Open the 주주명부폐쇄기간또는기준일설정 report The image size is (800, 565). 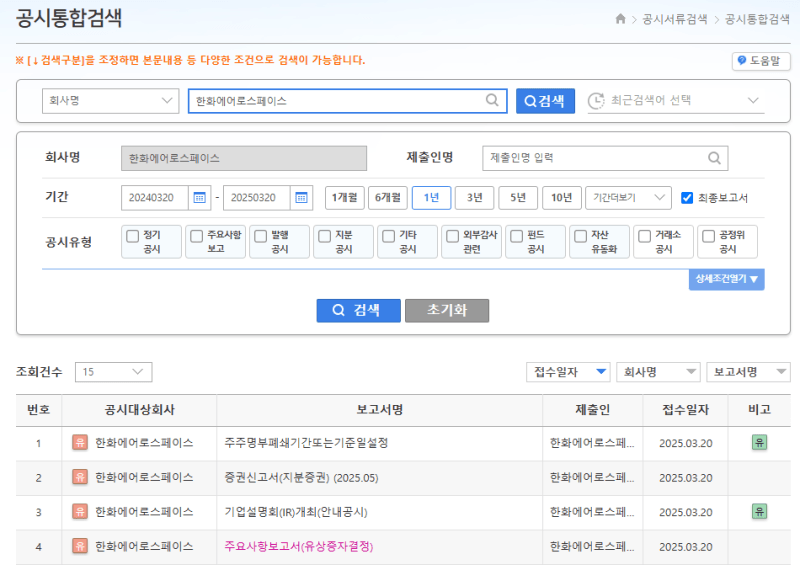click(x=306, y=443)
